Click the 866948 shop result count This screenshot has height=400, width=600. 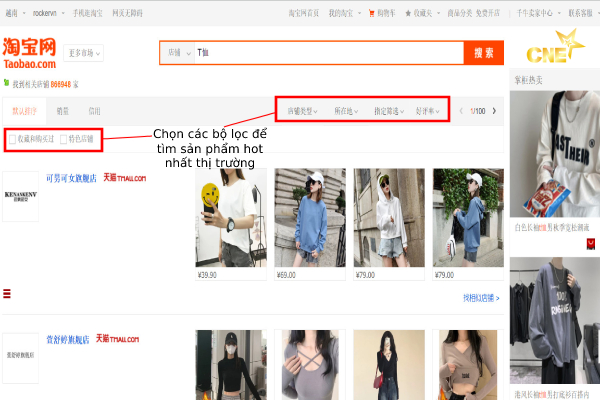[61, 84]
